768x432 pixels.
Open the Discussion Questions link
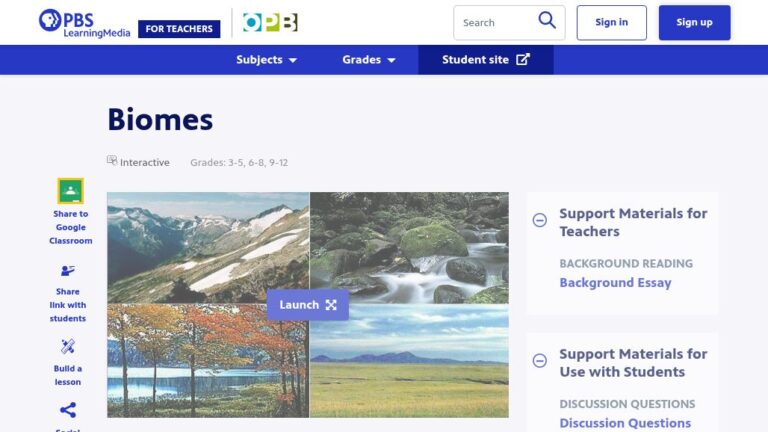(x=625, y=423)
